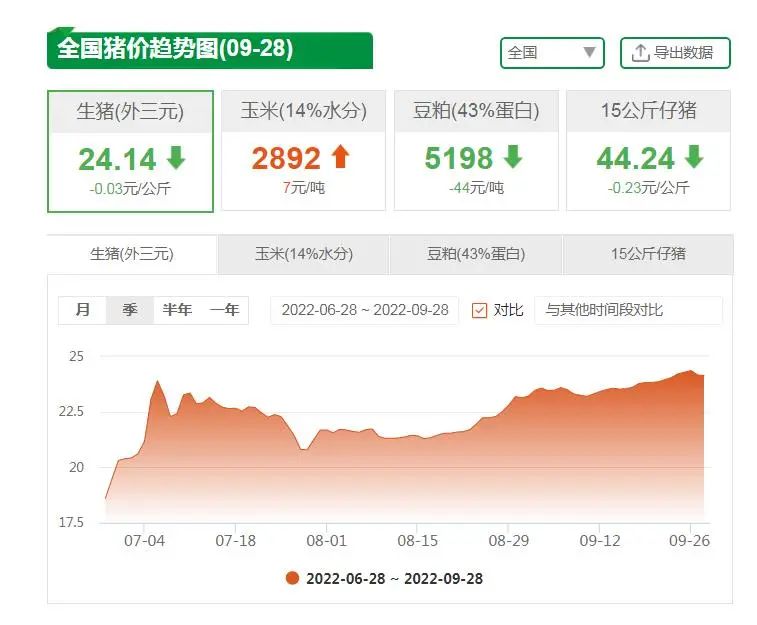The image size is (757, 625).
Task: Click the 22.5 y-axis label
Action: coord(71,411)
